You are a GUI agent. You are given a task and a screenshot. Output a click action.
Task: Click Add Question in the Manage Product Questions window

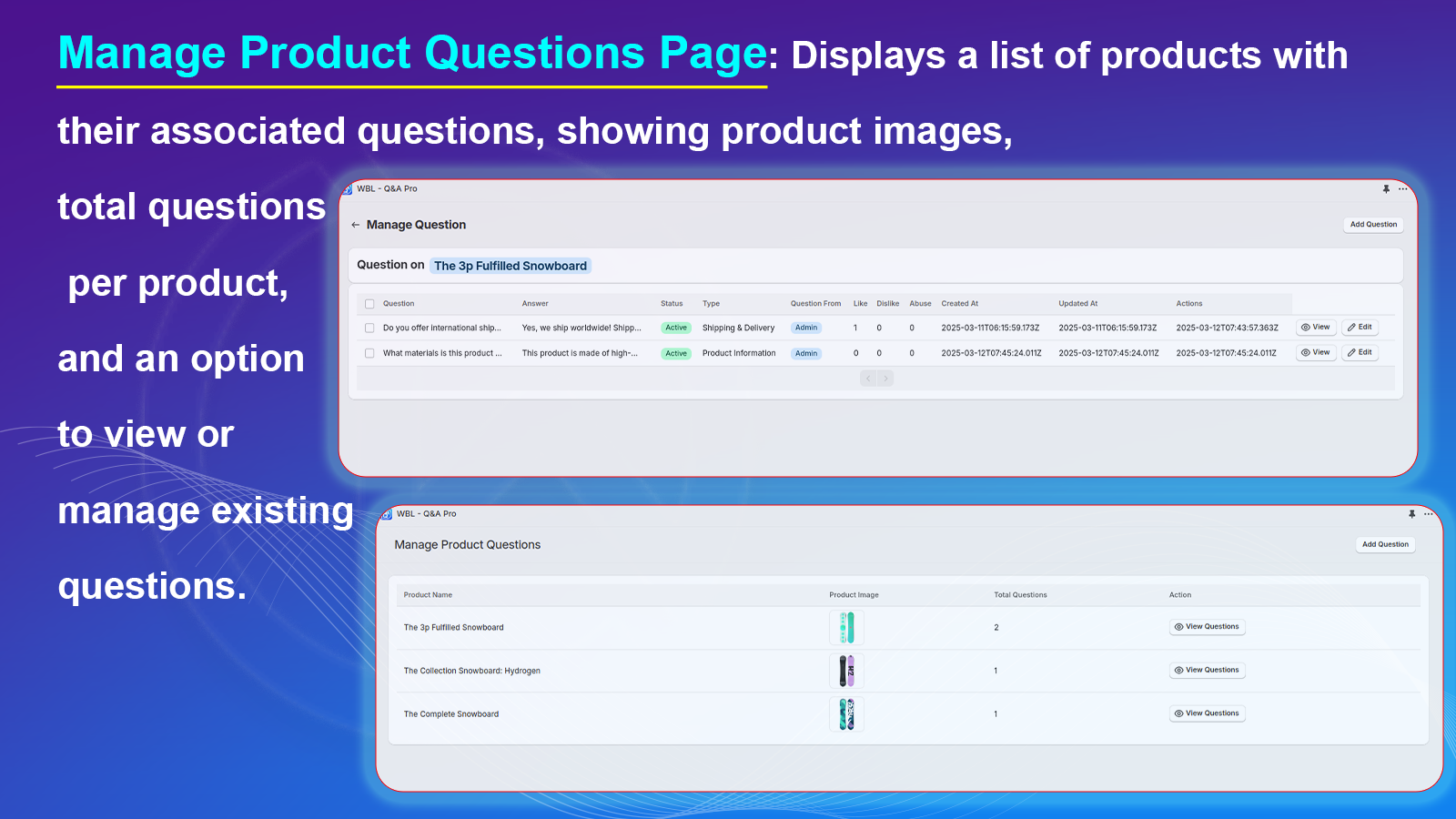(x=1385, y=545)
